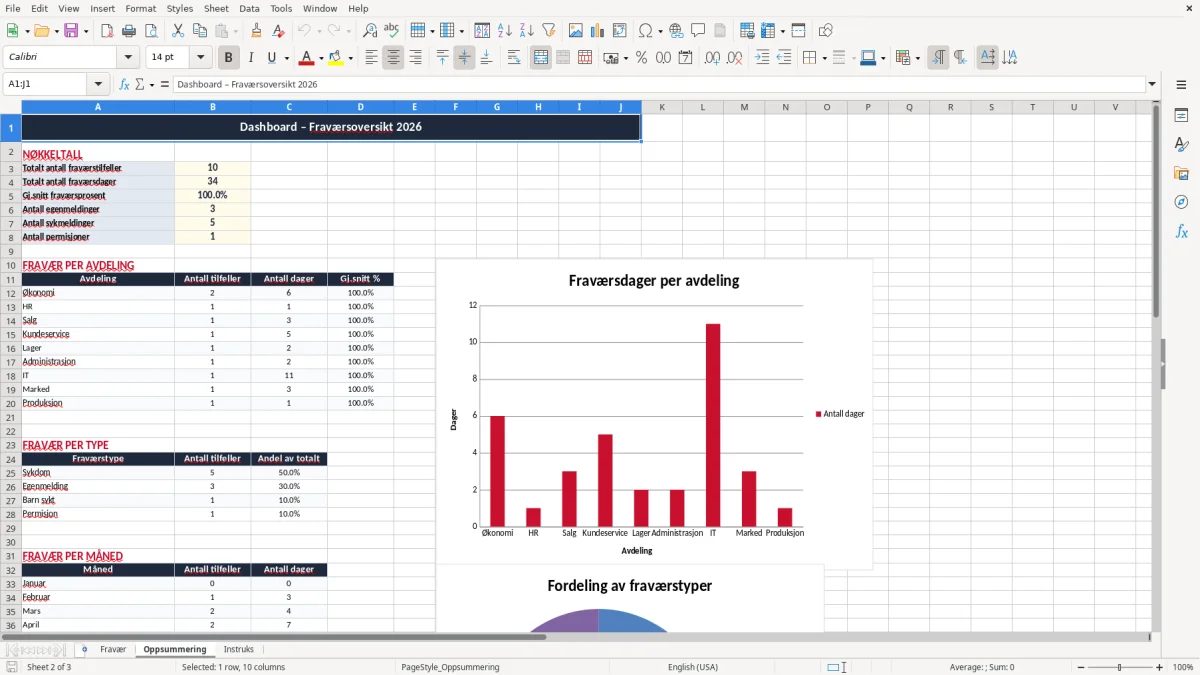Switch to the Instruks sheet tab
This screenshot has width=1200, height=675.
(x=238, y=649)
